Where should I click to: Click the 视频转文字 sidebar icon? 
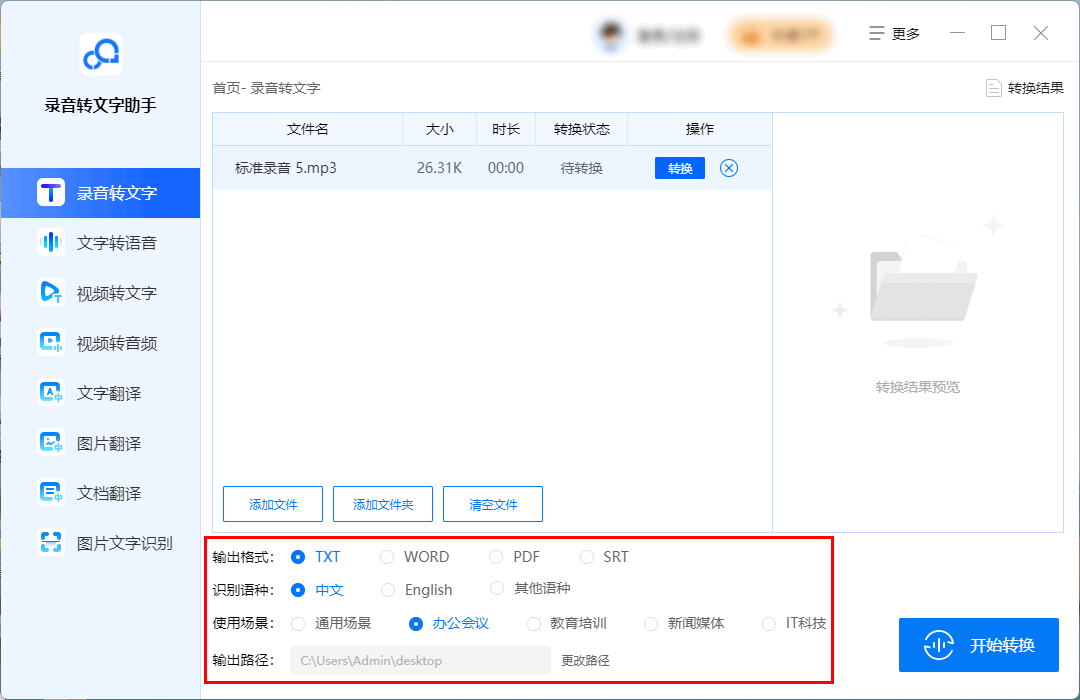click(x=51, y=293)
